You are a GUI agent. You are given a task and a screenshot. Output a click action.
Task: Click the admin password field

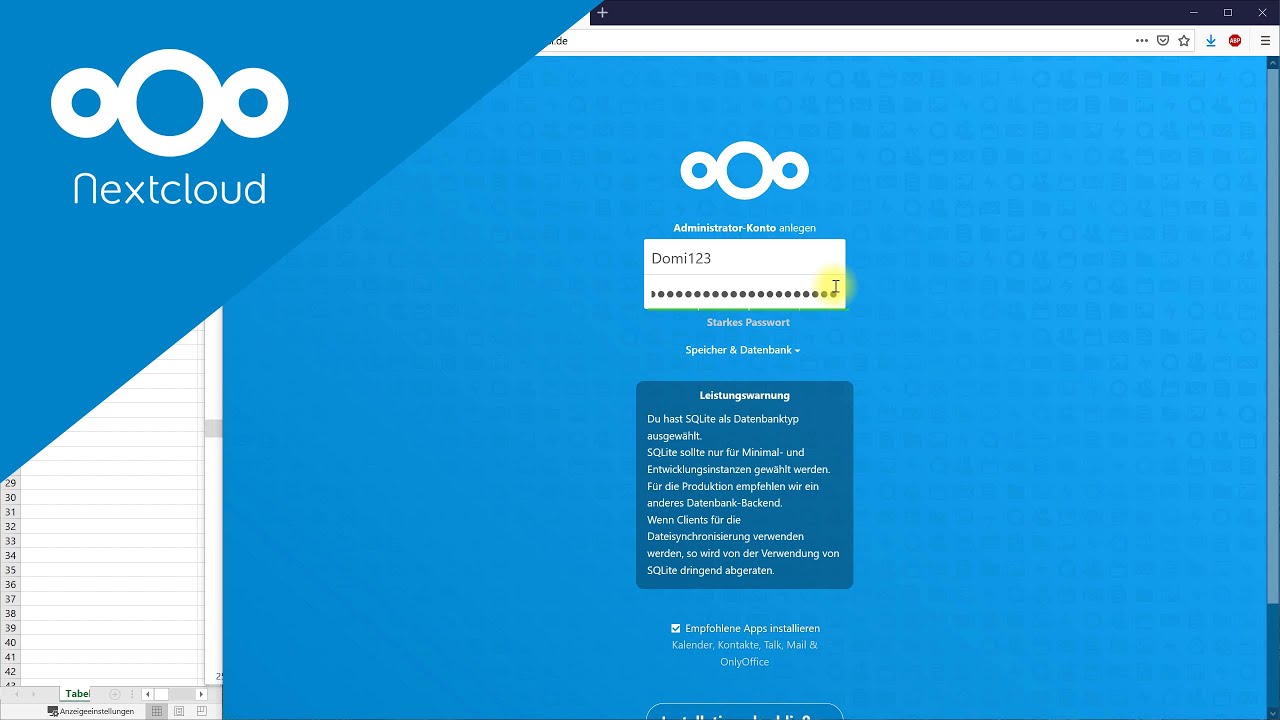pos(744,293)
